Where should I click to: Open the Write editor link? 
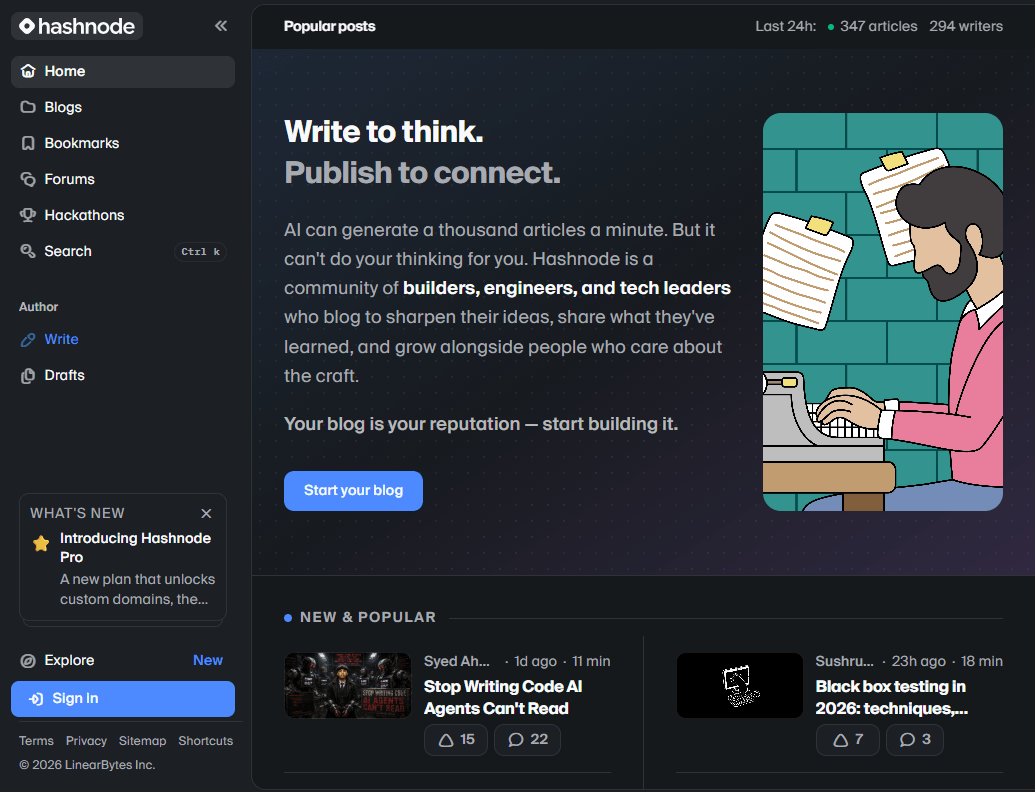coord(123,339)
